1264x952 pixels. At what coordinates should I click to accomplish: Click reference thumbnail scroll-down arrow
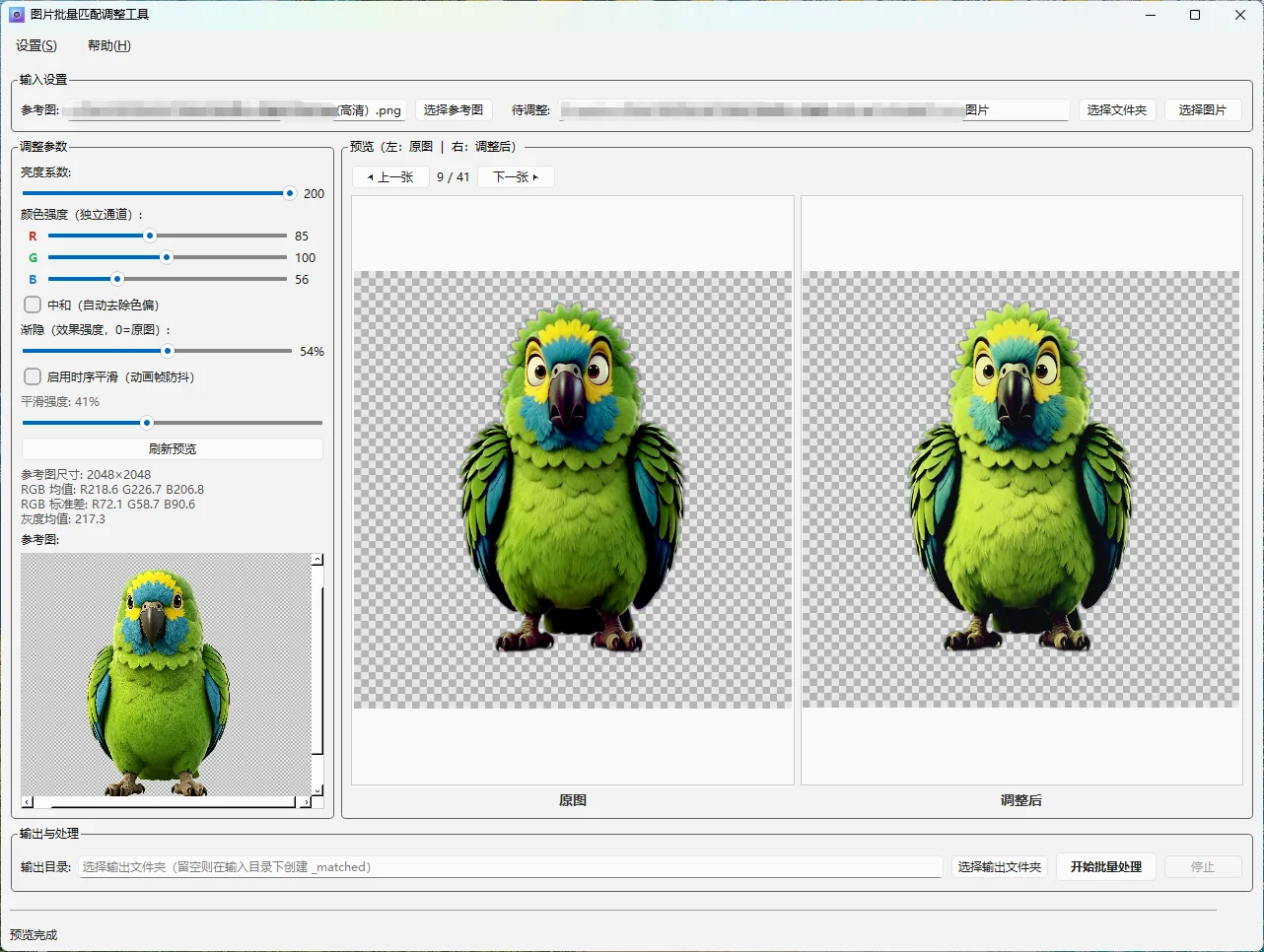(317, 790)
